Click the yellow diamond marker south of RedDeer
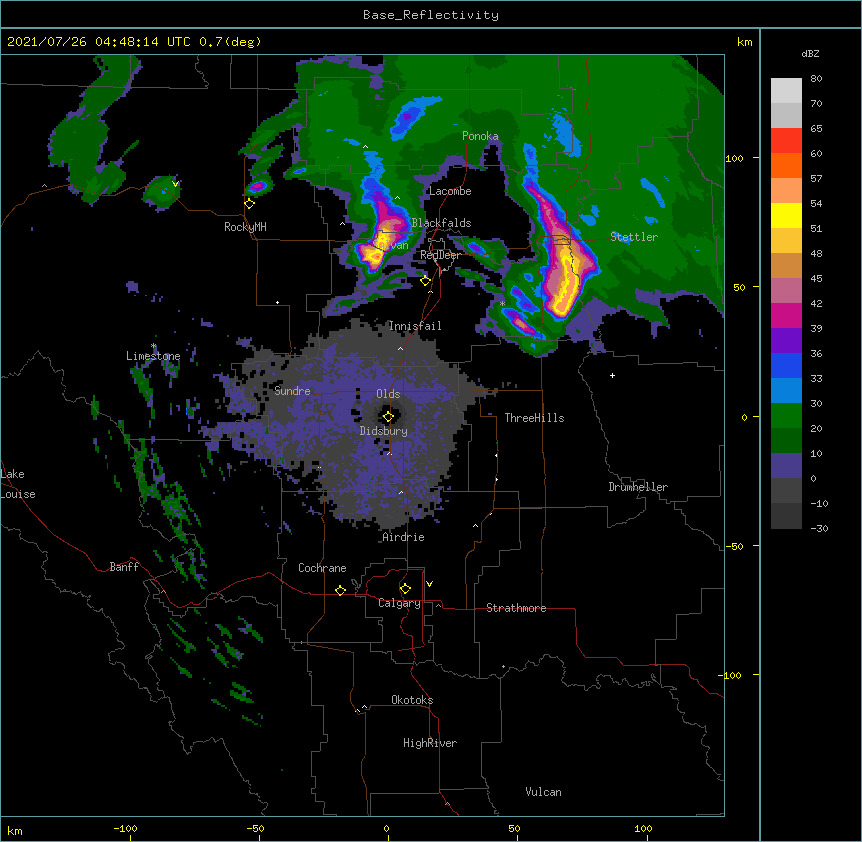This screenshot has width=862, height=842. coord(425,281)
